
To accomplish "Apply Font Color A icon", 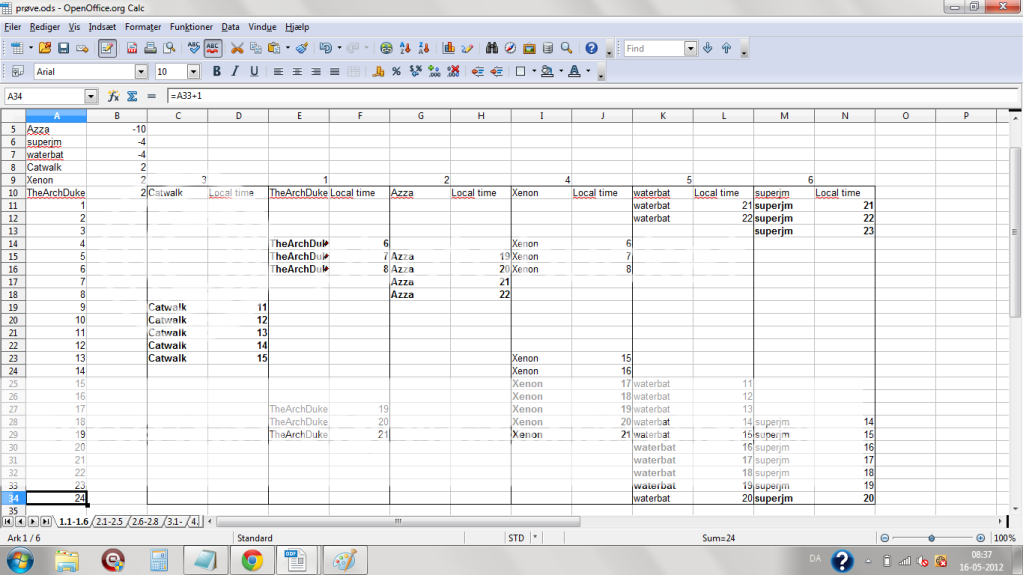I will (574, 72).
